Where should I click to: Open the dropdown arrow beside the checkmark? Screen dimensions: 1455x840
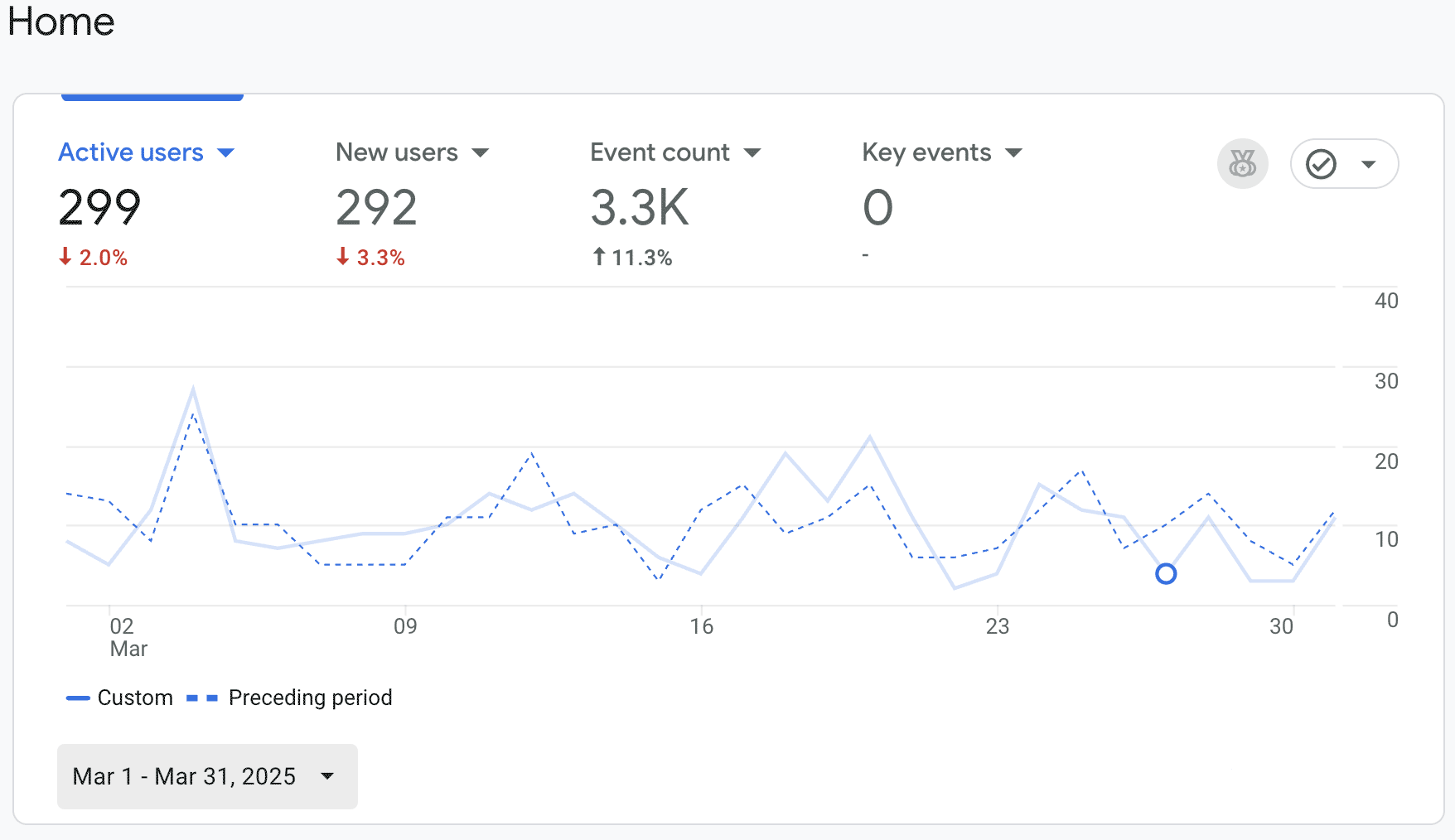click(1369, 164)
